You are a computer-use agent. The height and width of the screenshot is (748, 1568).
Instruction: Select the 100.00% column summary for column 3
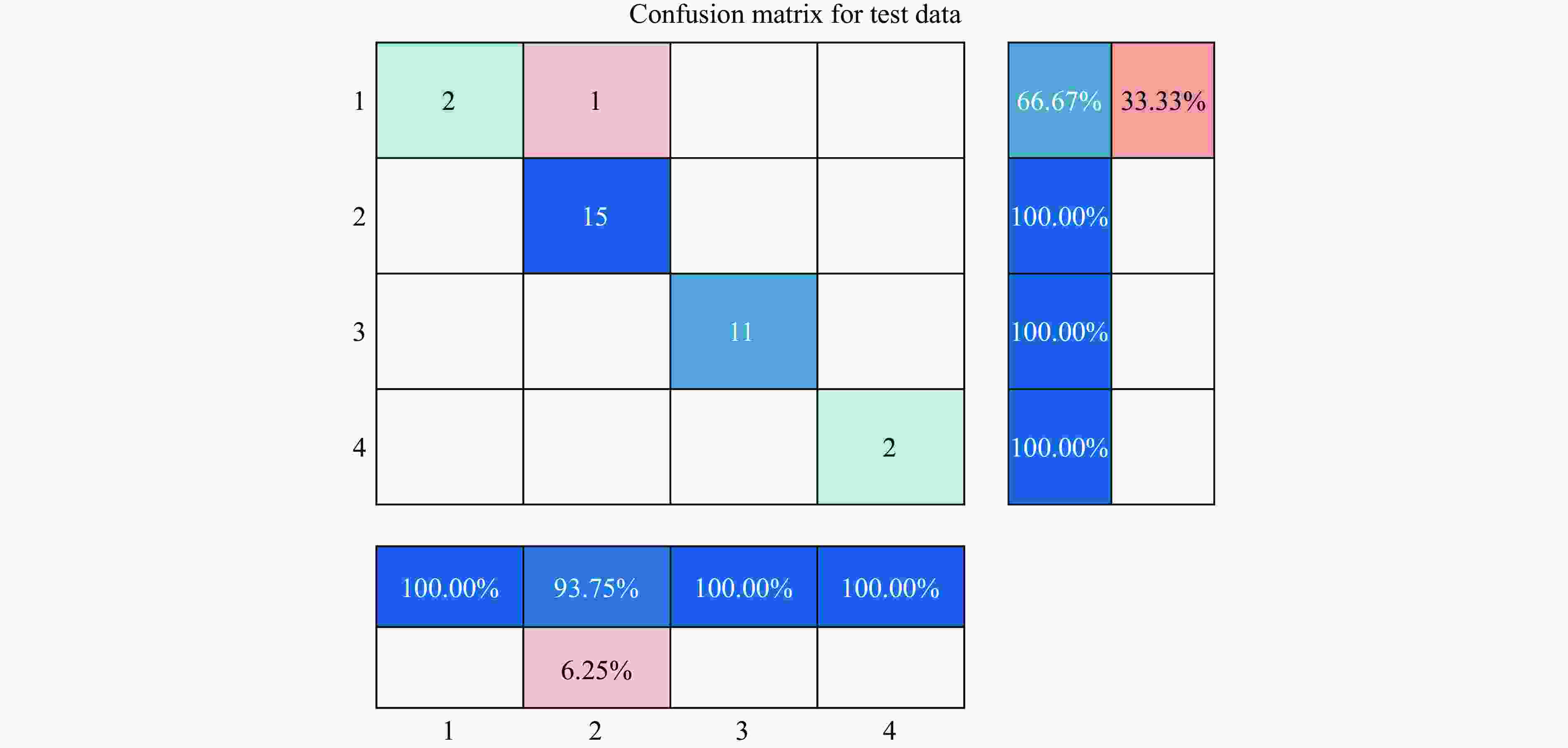click(x=743, y=587)
